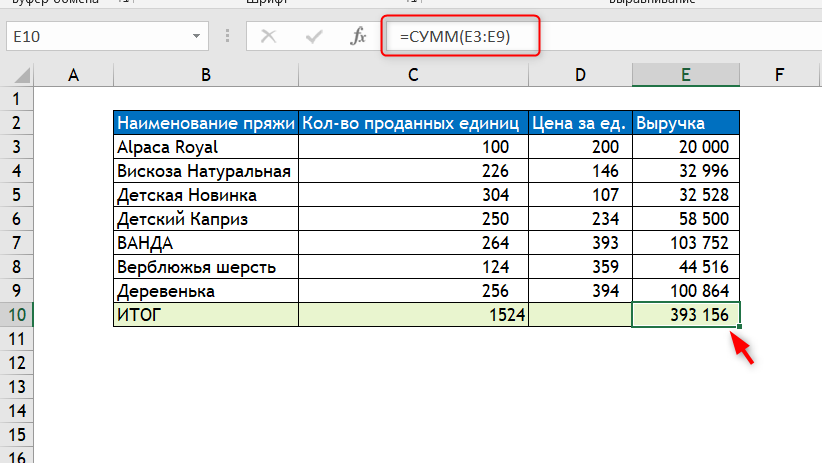Select the quantity cell with 226
This screenshot has width=822, height=463.
pyautogui.click(x=413, y=171)
